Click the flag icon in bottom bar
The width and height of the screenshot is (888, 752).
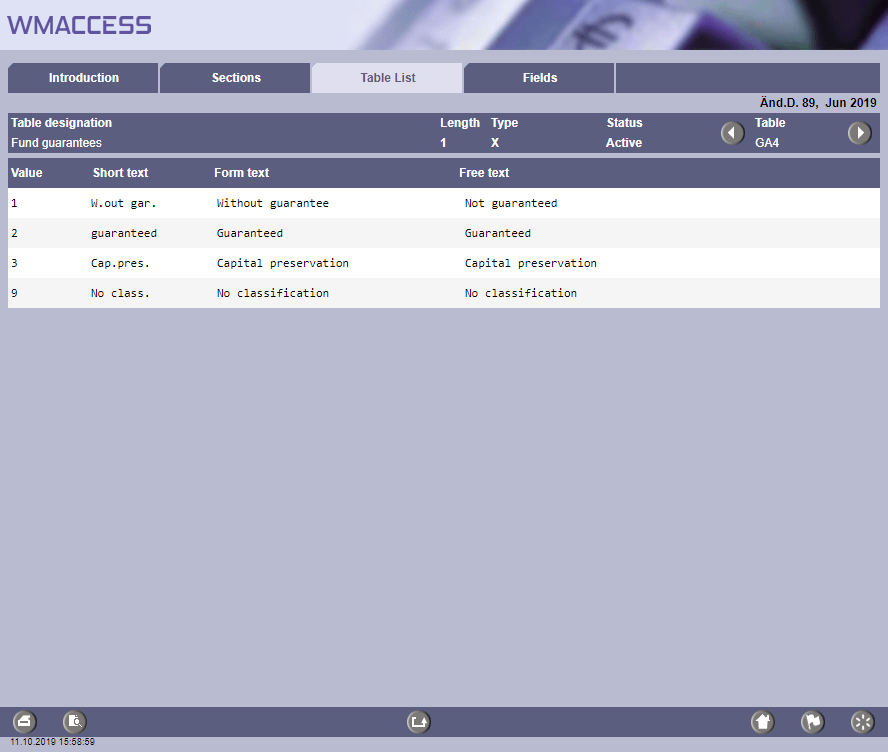[813, 721]
